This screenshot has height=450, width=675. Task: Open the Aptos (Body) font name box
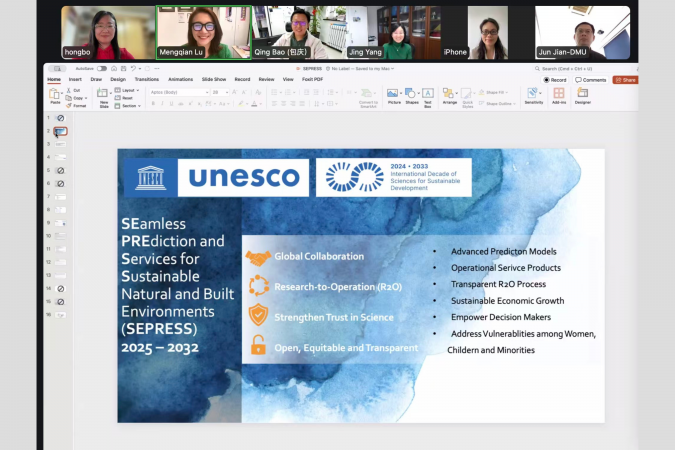pos(179,92)
